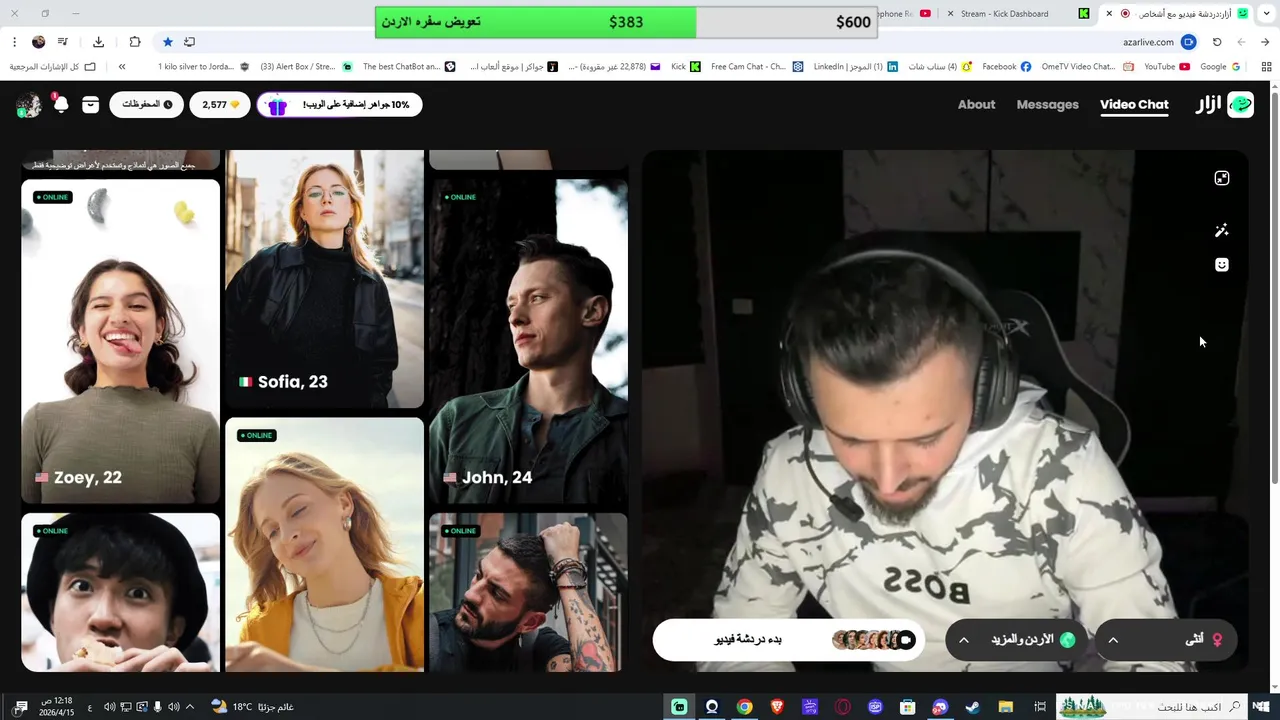Image resolution: width=1280 pixels, height=720 pixels.
Task: Open Opera from the taskbar
Action: (x=842, y=707)
